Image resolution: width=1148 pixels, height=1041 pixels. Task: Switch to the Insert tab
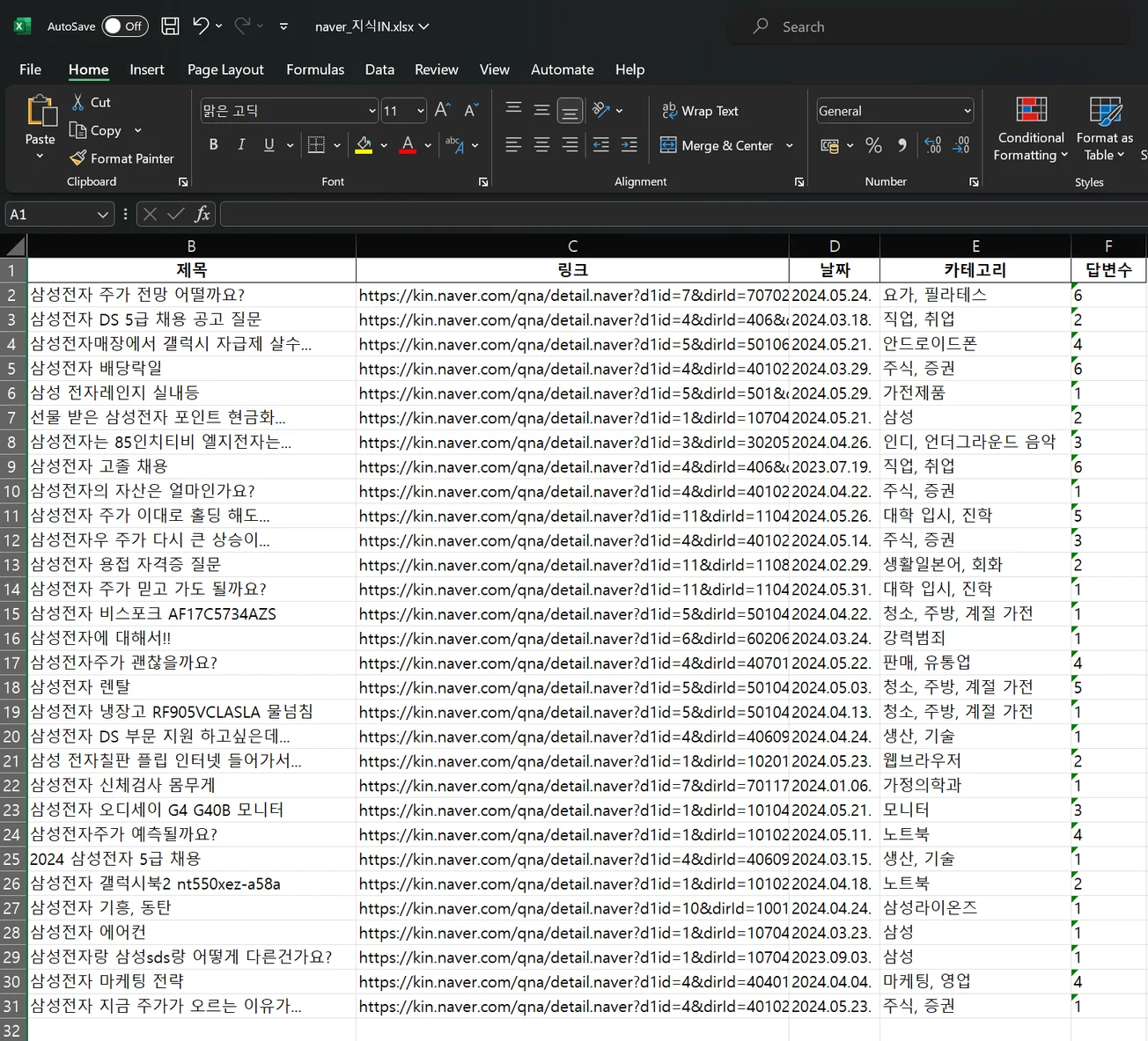(147, 69)
